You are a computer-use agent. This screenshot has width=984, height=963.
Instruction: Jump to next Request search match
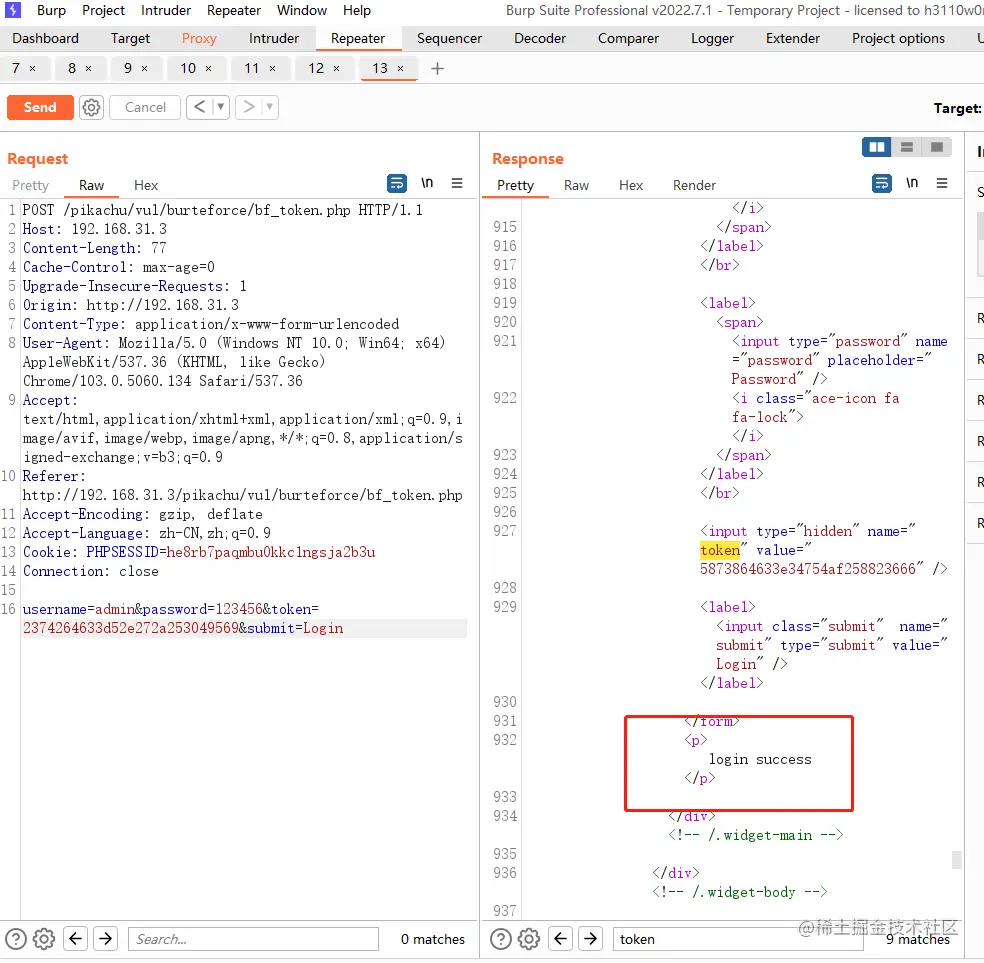(106, 939)
